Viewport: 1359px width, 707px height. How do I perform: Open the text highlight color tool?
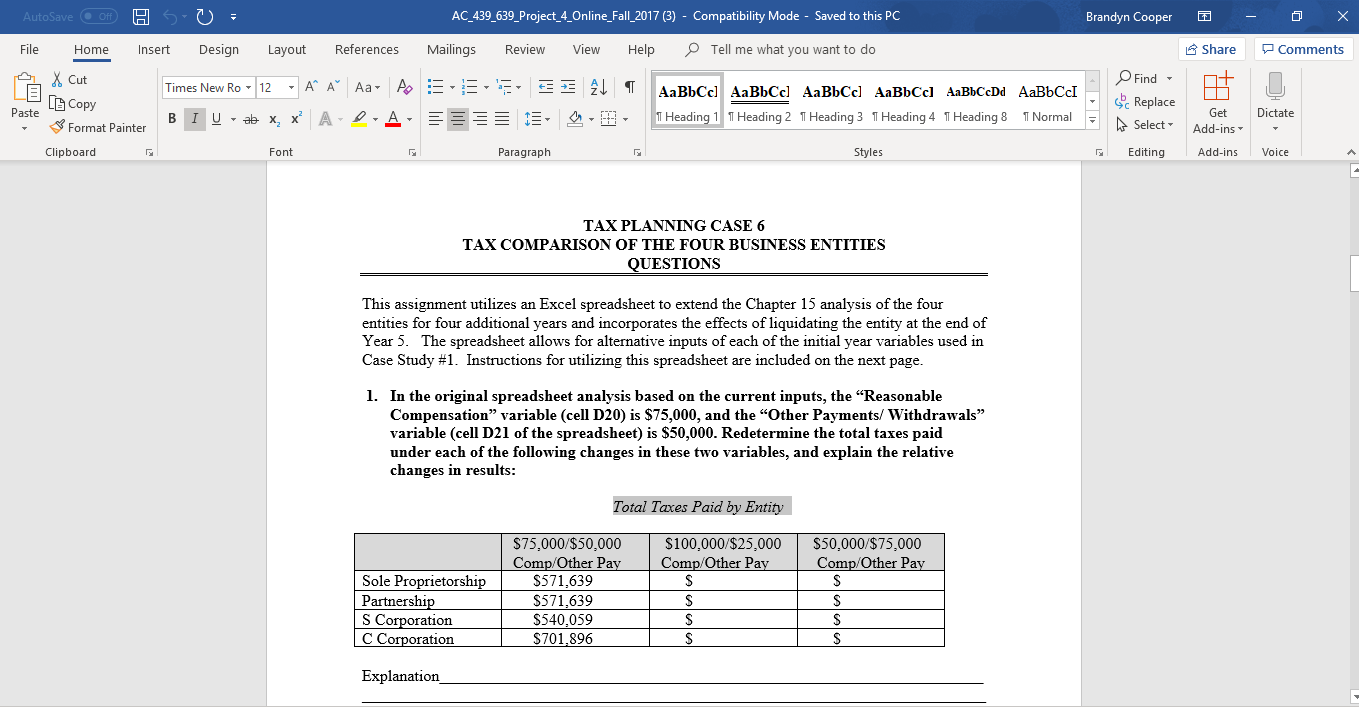[361, 118]
